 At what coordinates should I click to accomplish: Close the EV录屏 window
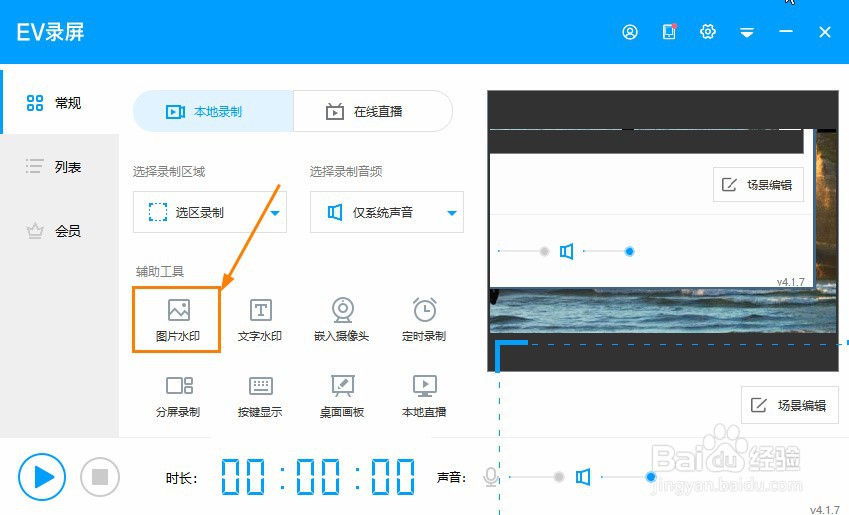click(x=825, y=32)
